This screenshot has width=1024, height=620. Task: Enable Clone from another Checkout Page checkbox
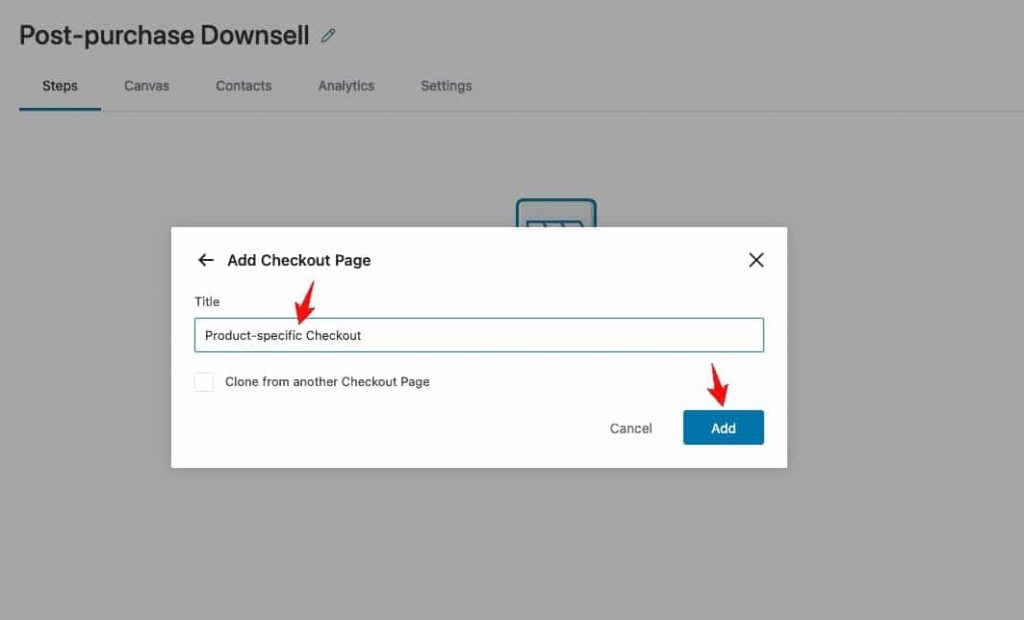[204, 382]
